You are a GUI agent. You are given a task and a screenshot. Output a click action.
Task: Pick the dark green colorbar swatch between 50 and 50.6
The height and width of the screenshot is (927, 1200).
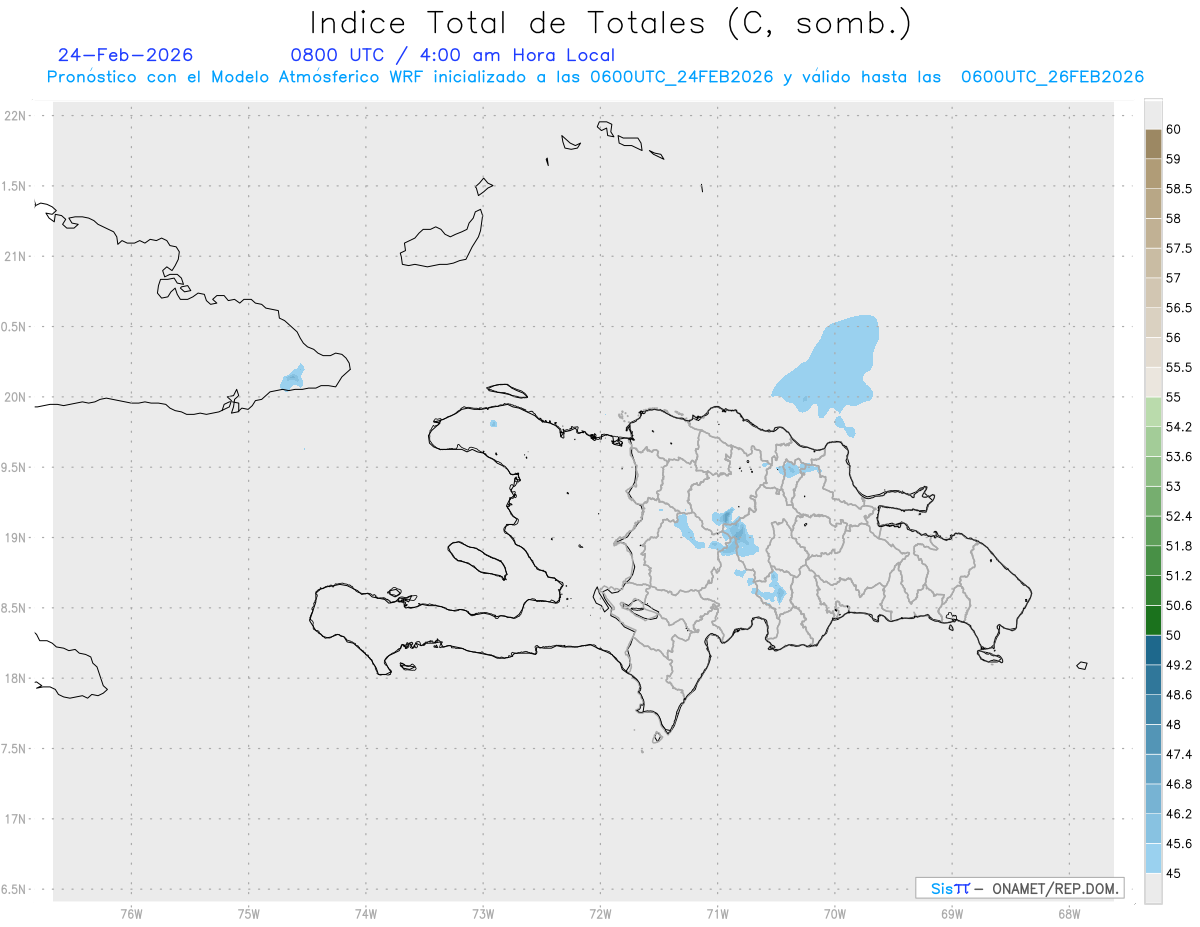click(x=1153, y=620)
